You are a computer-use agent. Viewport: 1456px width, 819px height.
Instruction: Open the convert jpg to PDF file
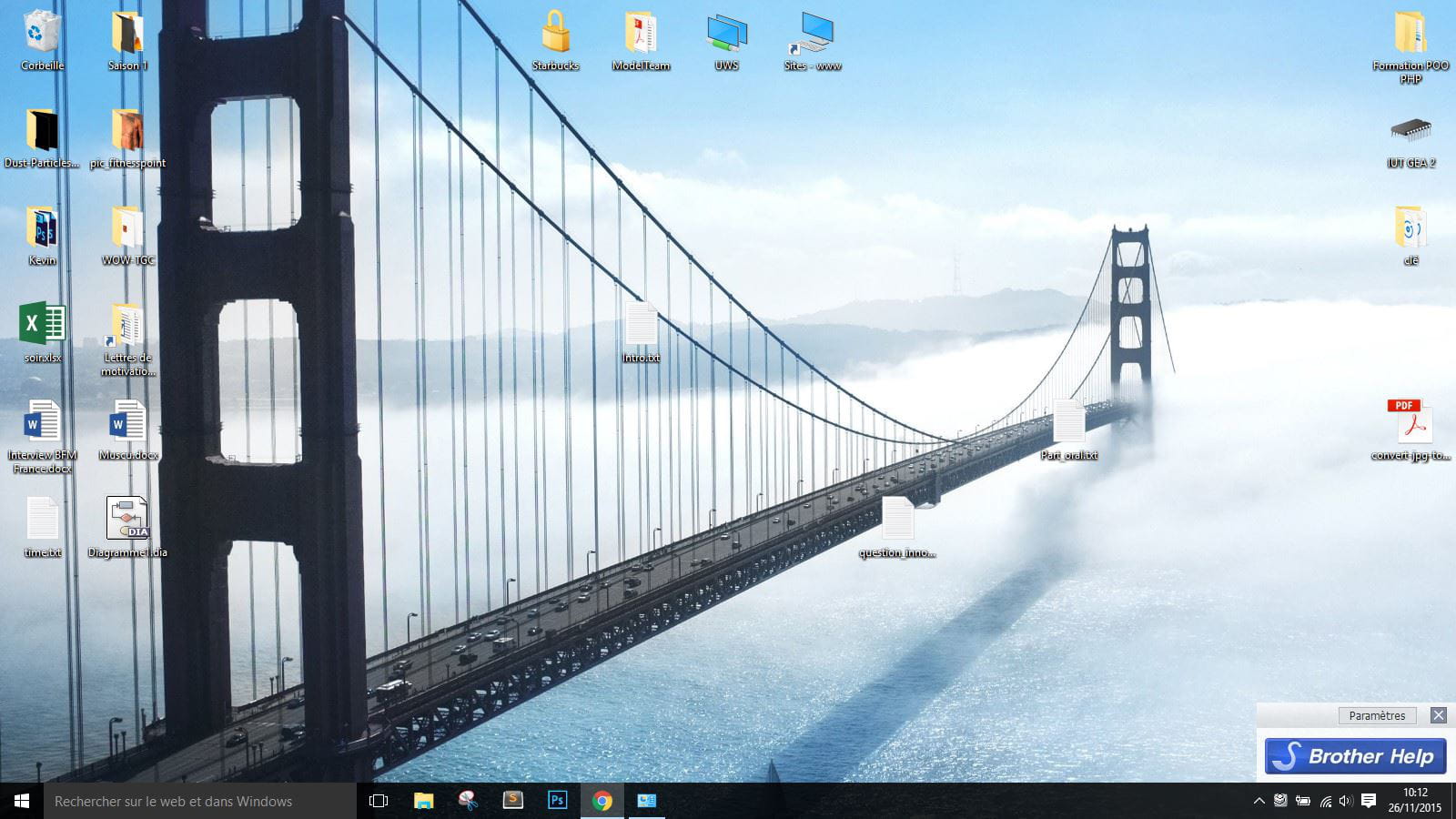[x=1410, y=421]
